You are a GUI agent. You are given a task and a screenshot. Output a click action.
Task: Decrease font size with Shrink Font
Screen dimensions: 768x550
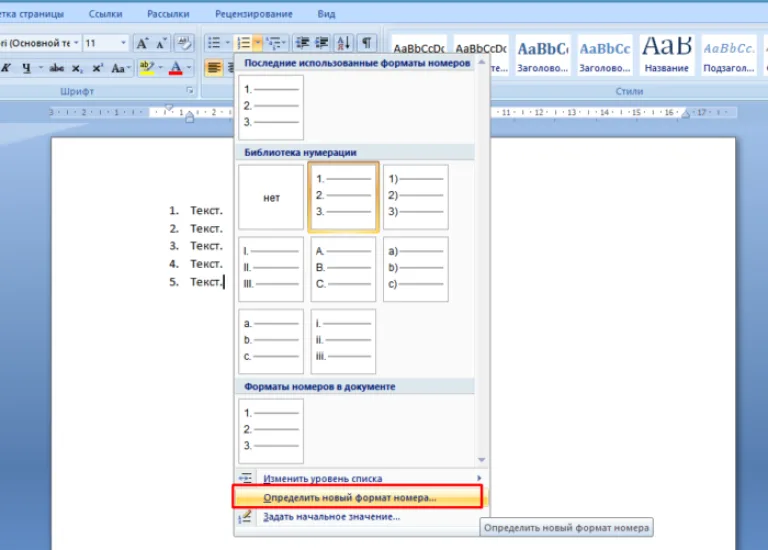tap(161, 43)
